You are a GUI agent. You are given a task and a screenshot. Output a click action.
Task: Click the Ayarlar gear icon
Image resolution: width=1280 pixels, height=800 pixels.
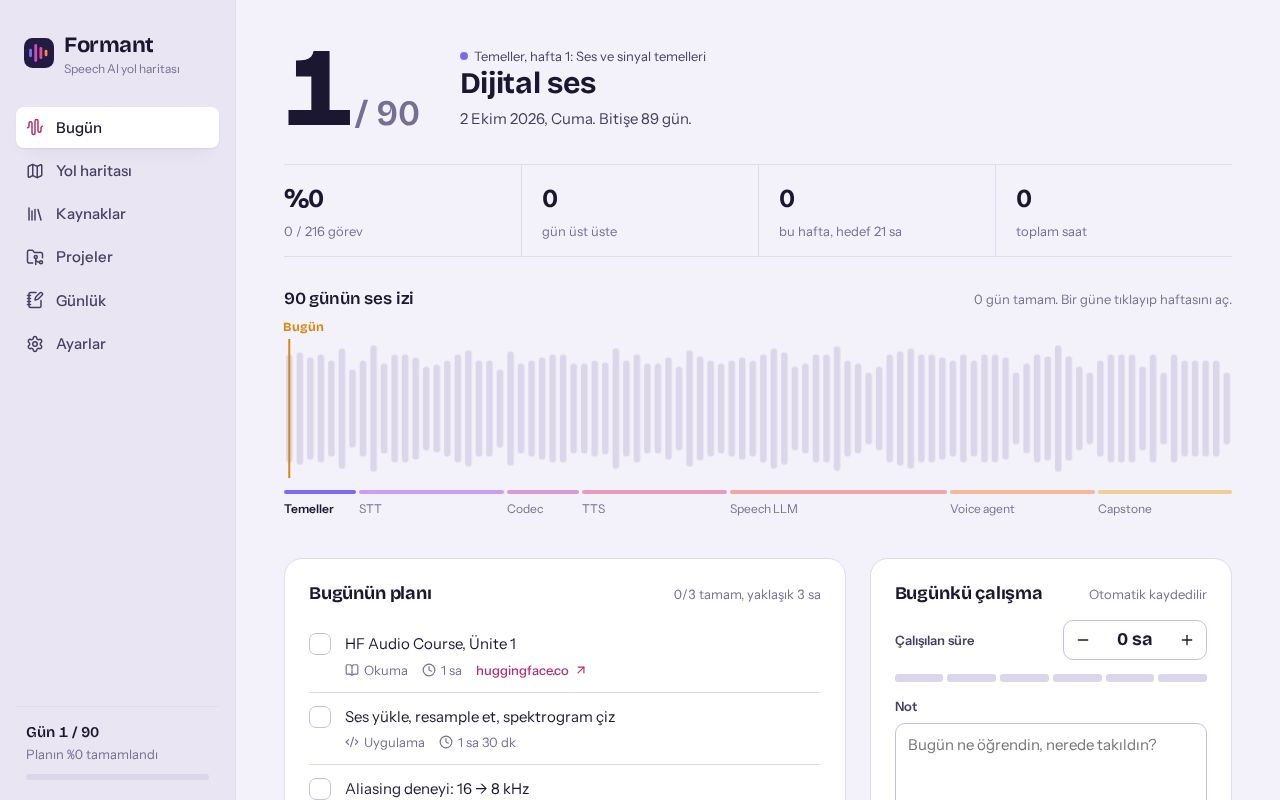(x=35, y=344)
